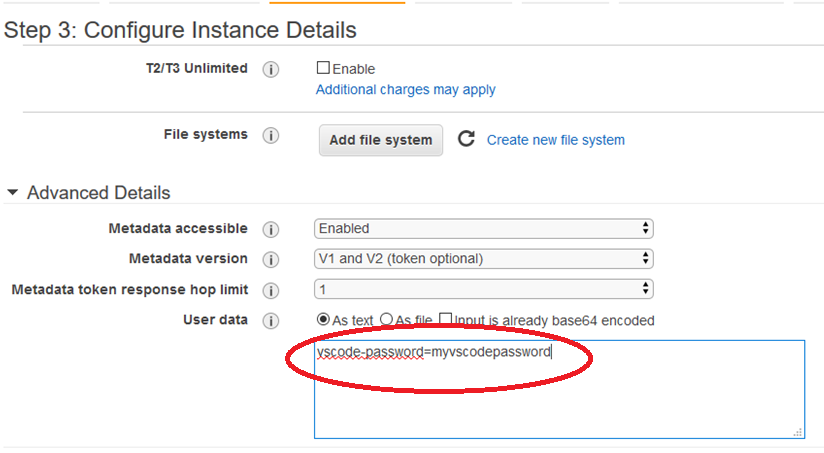Click info icon for Metadata version
This screenshot has height=453, width=824.
click(x=270, y=259)
